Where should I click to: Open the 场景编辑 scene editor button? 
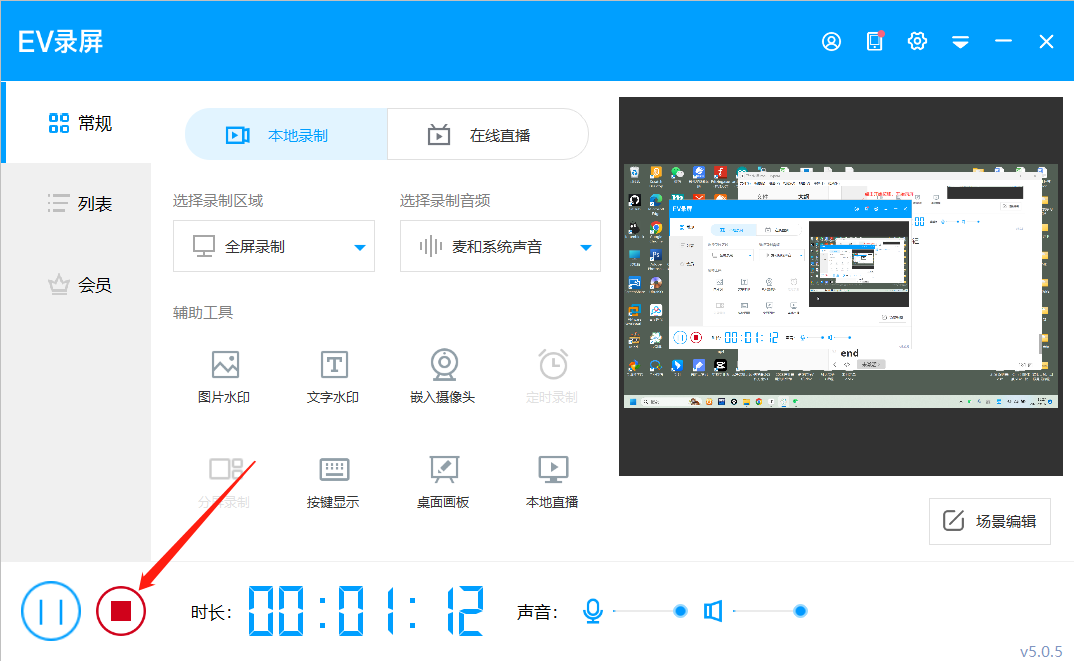[990, 521]
